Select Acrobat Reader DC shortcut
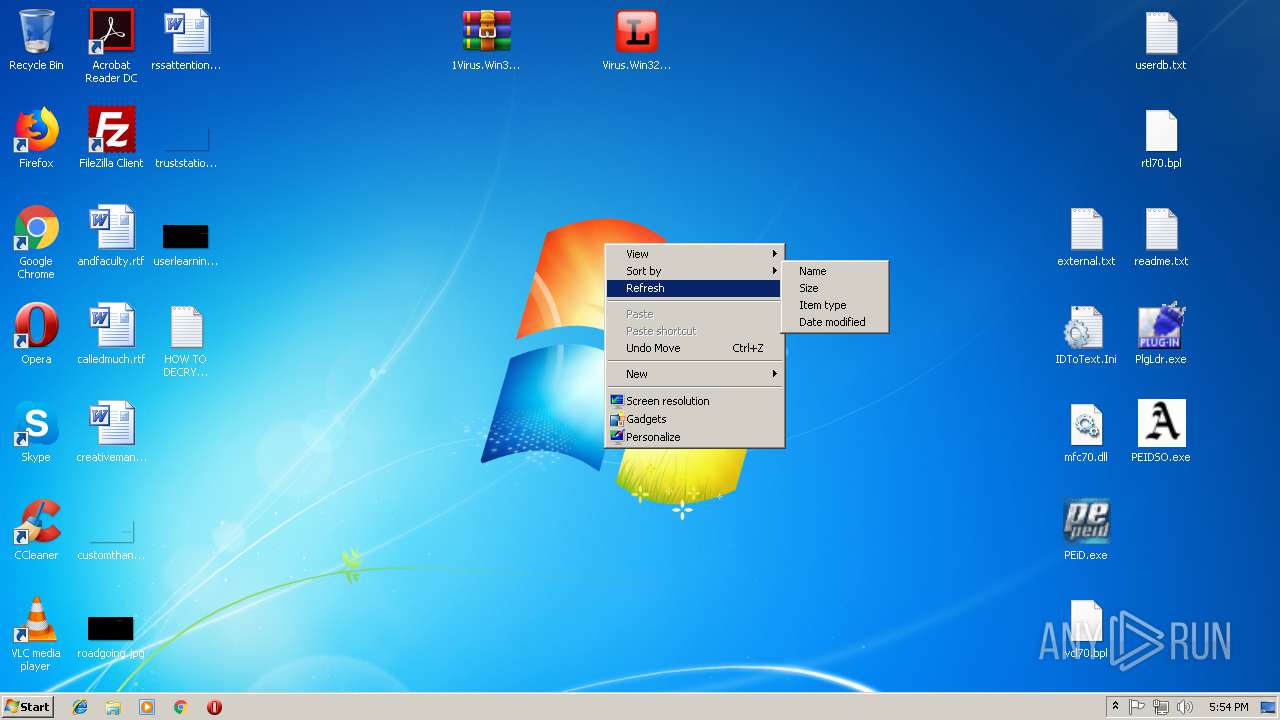 click(x=111, y=45)
